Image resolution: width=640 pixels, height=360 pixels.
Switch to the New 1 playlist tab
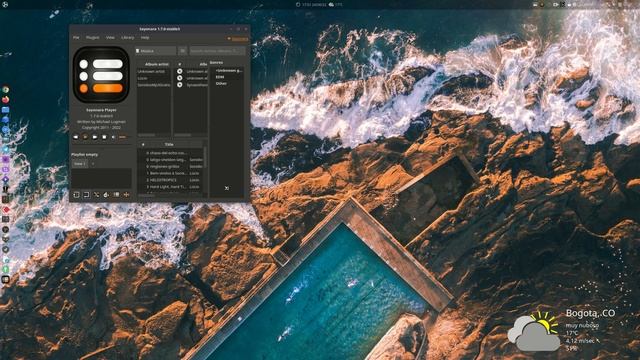(x=80, y=164)
